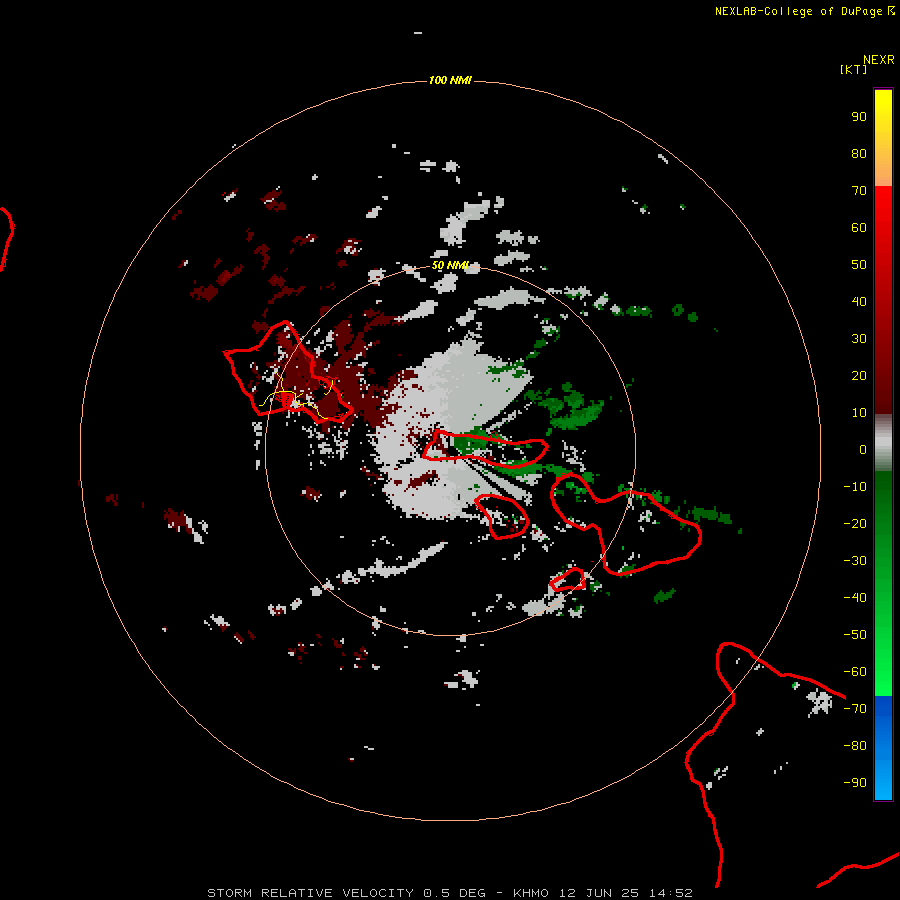Image resolution: width=900 pixels, height=900 pixels.
Task: Click the -20 scale label
Action: coord(855,523)
